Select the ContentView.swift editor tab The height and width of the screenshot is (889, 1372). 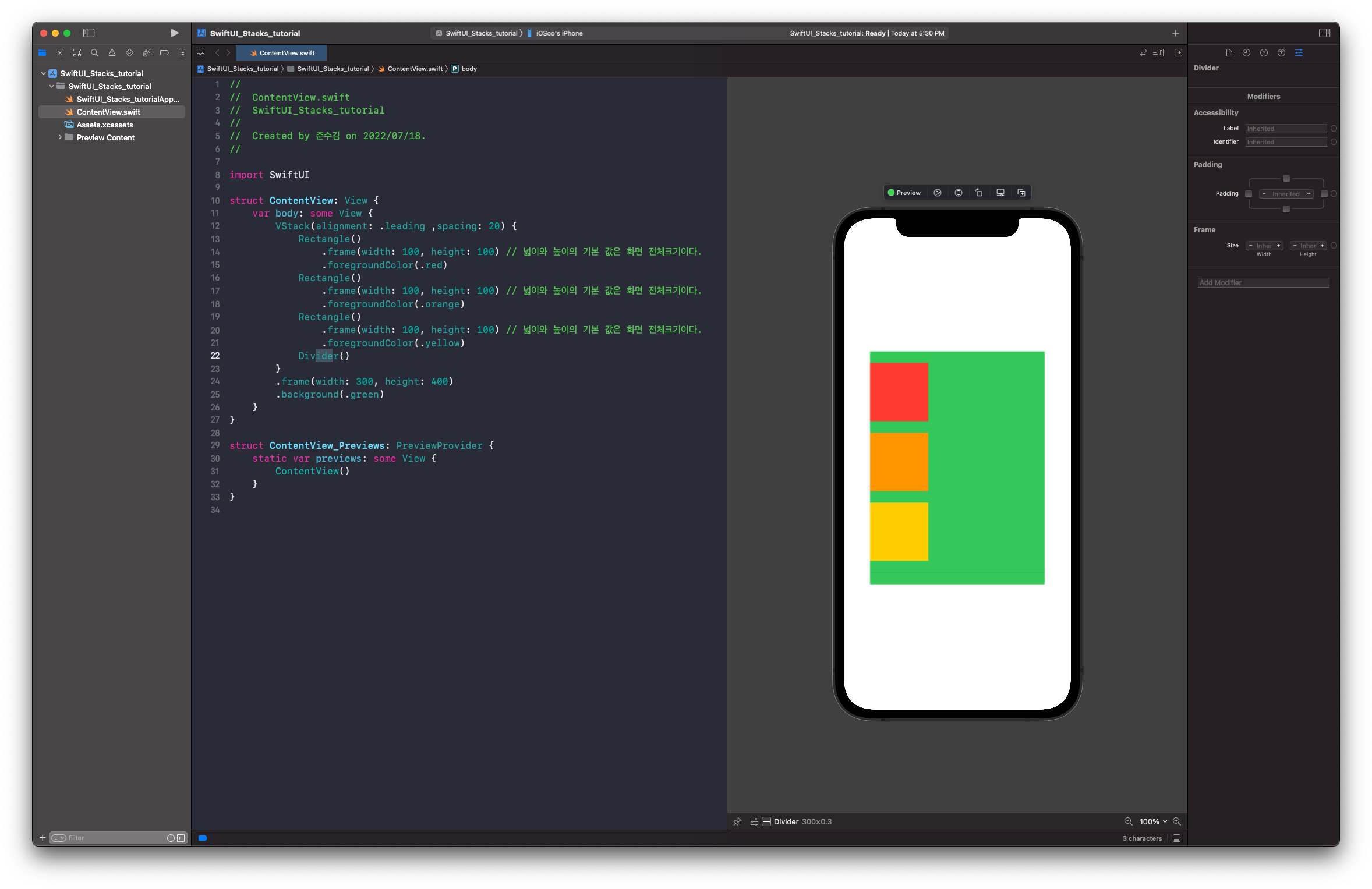(282, 53)
